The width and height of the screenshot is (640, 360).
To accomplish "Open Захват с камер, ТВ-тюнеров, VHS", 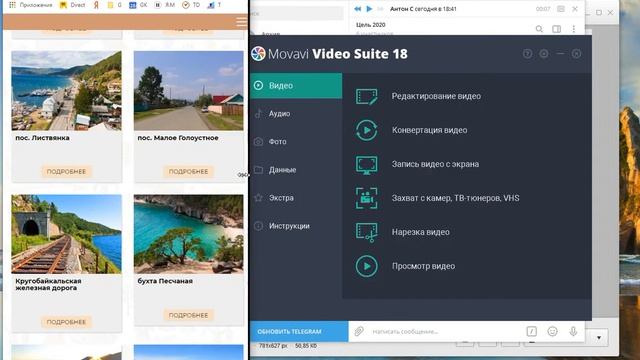I will [x=438, y=198].
